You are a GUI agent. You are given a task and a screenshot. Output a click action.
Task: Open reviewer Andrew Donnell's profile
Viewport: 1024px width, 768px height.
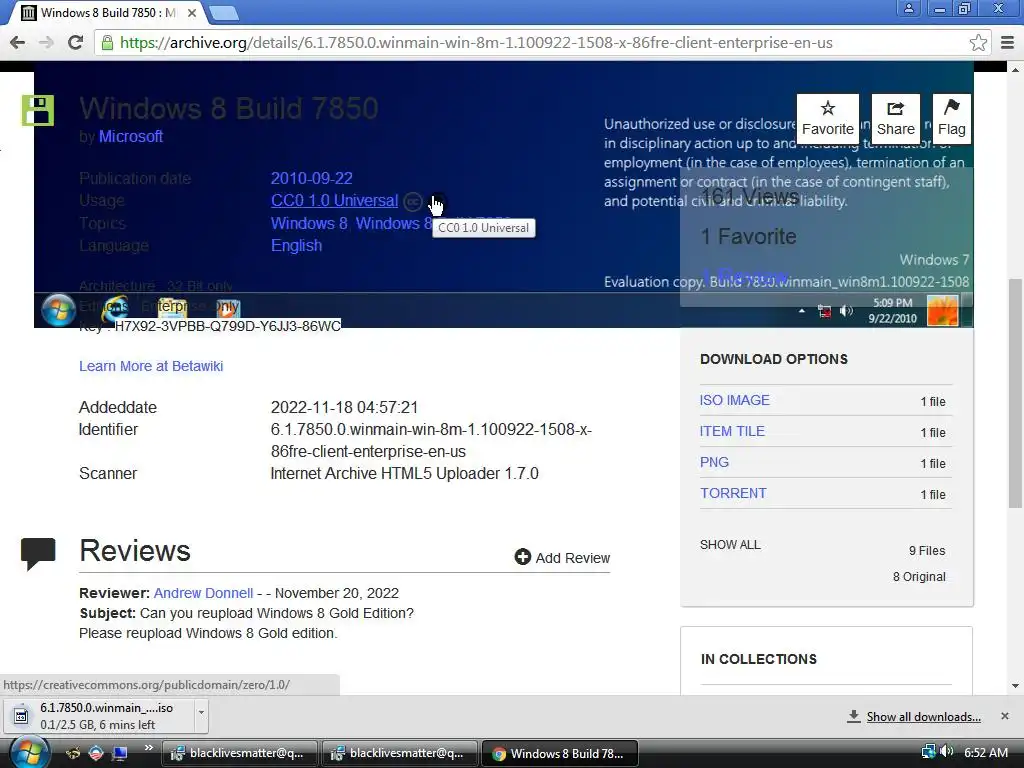click(203, 593)
